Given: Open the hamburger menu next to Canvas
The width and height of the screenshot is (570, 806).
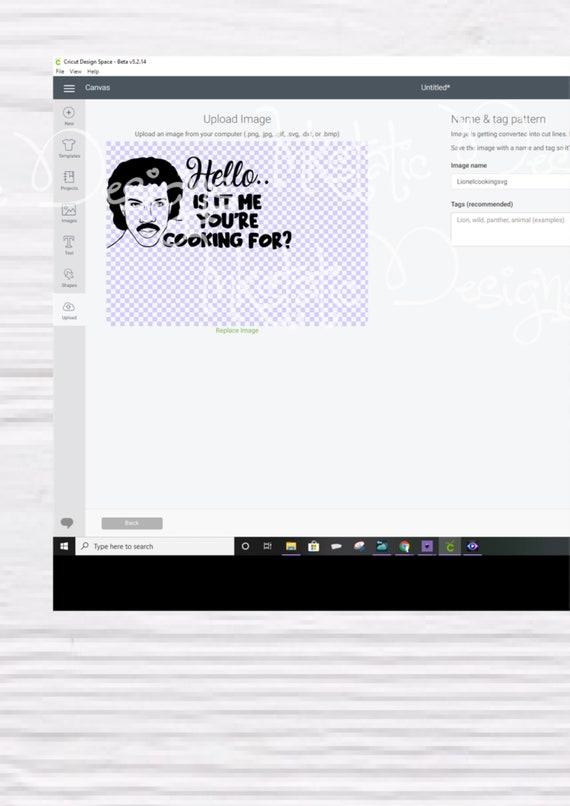Looking at the screenshot, I should (x=69, y=88).
